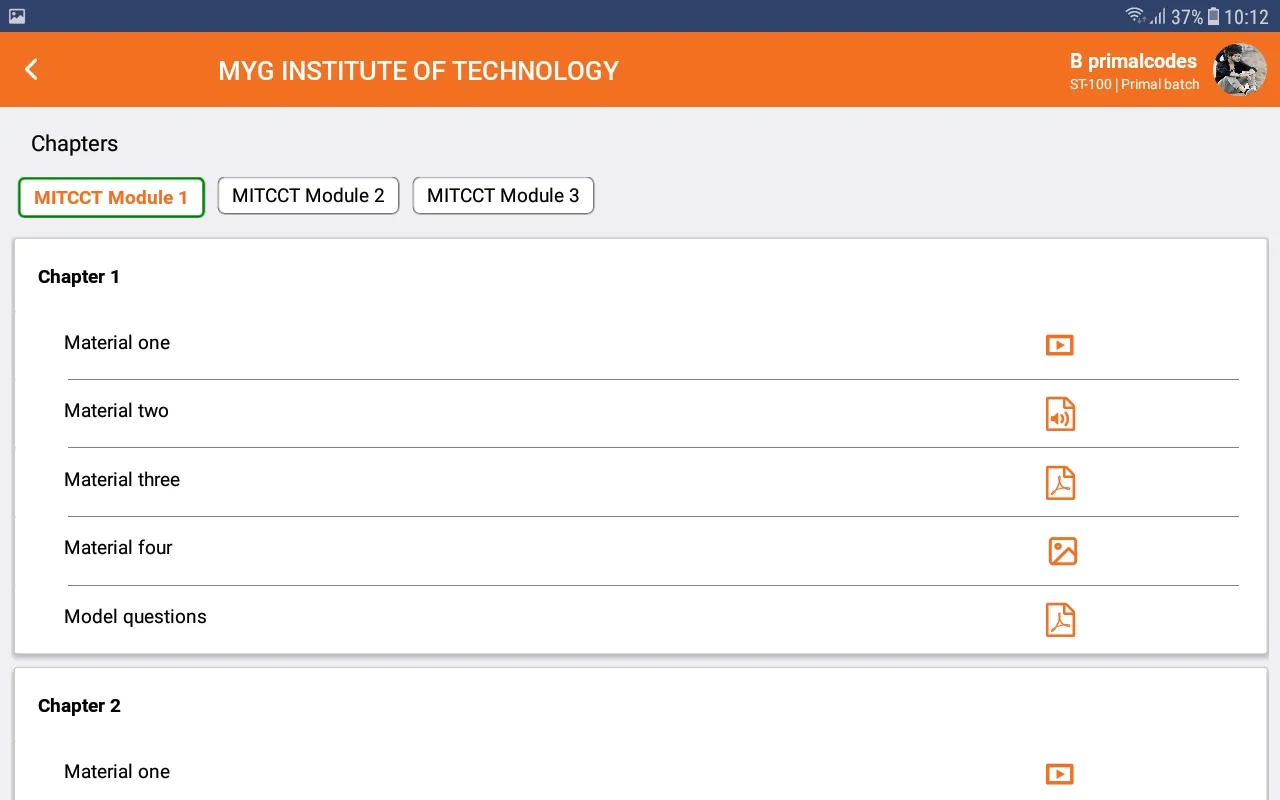This screenshot has width=1280, height=800.
Task: Select the MITCCT Module 1 tab
Action: (111, 197)
